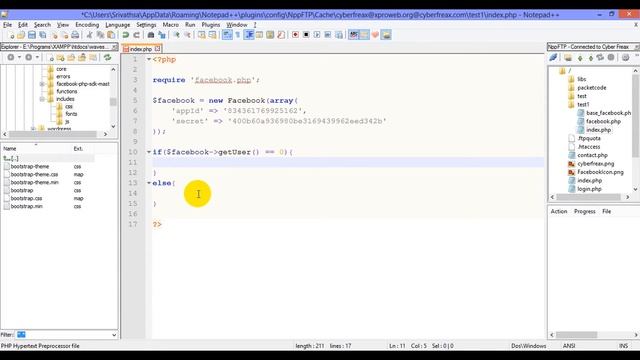Collapse PHP block fold marker line 1

coord(149,60)
